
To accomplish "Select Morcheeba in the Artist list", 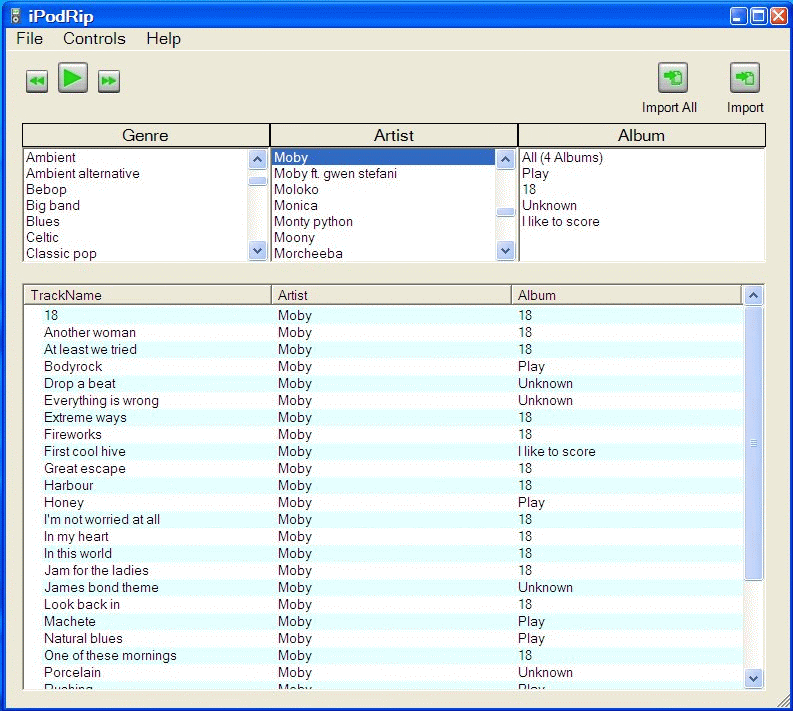I will tap(308, 254).
